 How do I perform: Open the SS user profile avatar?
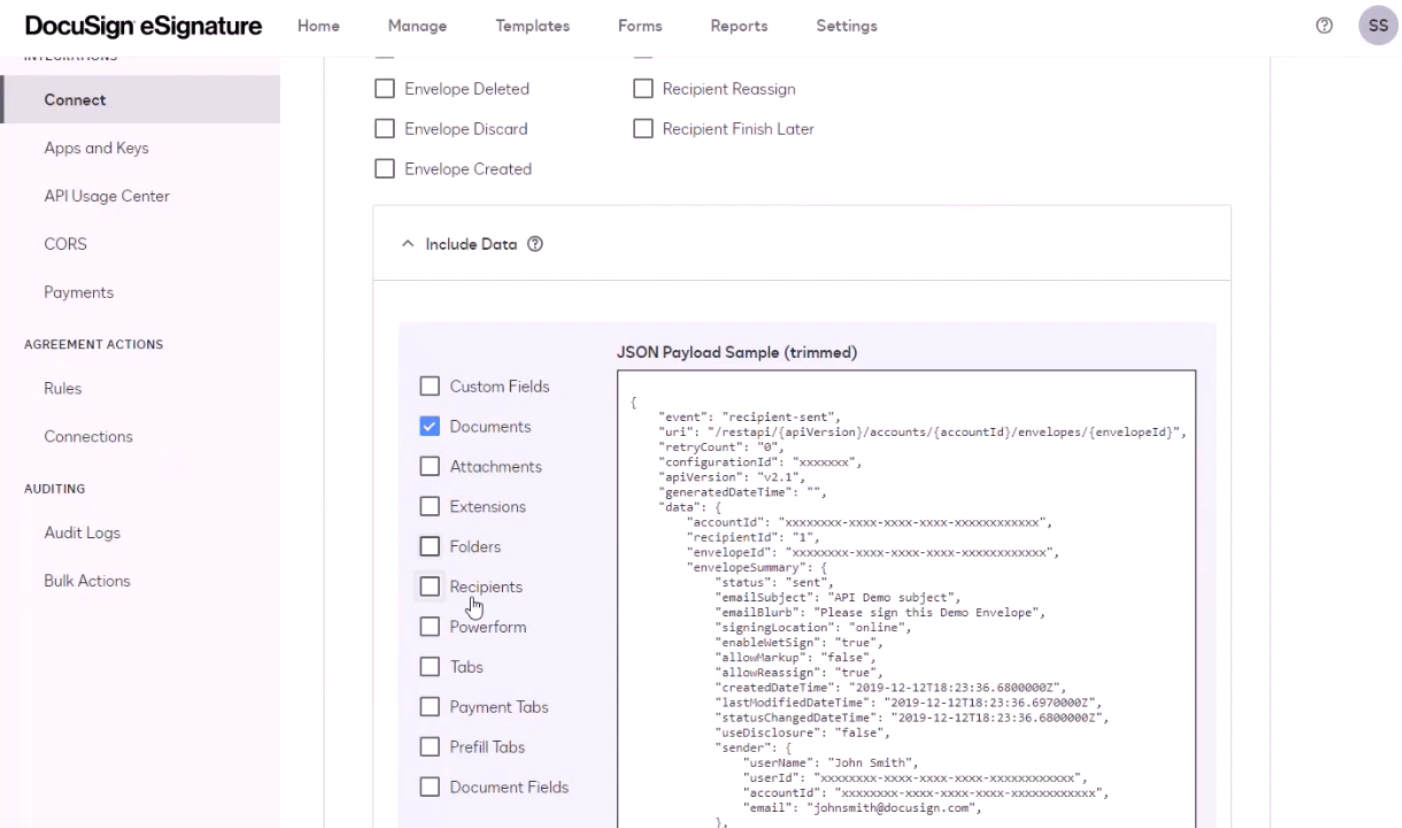click(1378, 27)
